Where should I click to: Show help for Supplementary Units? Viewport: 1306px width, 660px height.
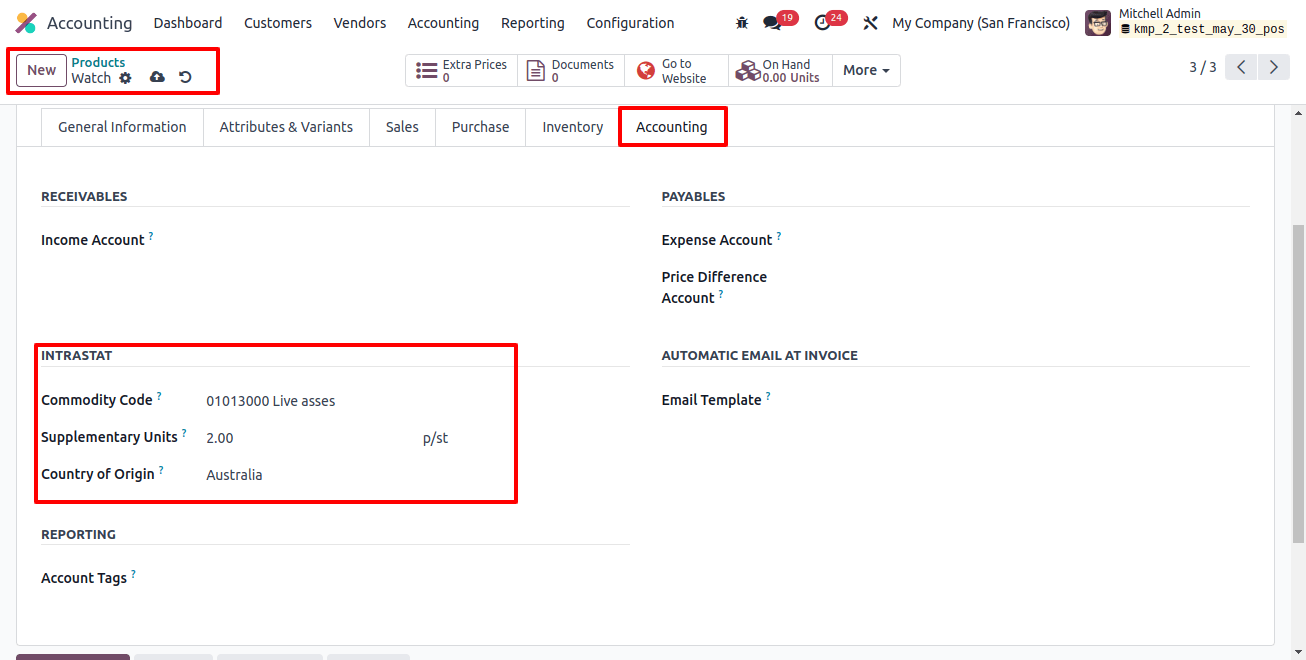[x=184, y=433]
